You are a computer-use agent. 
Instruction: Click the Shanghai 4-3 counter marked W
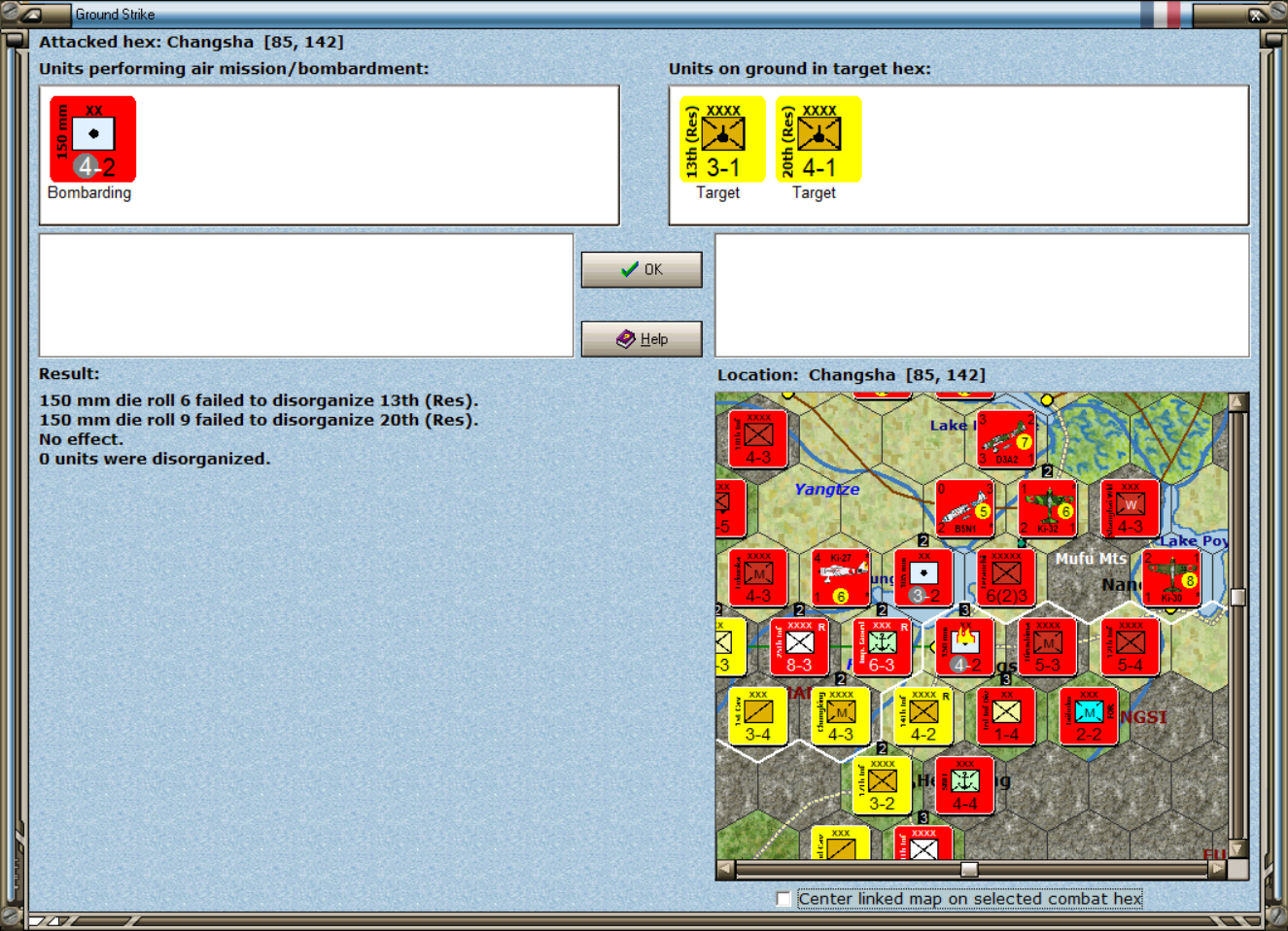click(1130, 508)
